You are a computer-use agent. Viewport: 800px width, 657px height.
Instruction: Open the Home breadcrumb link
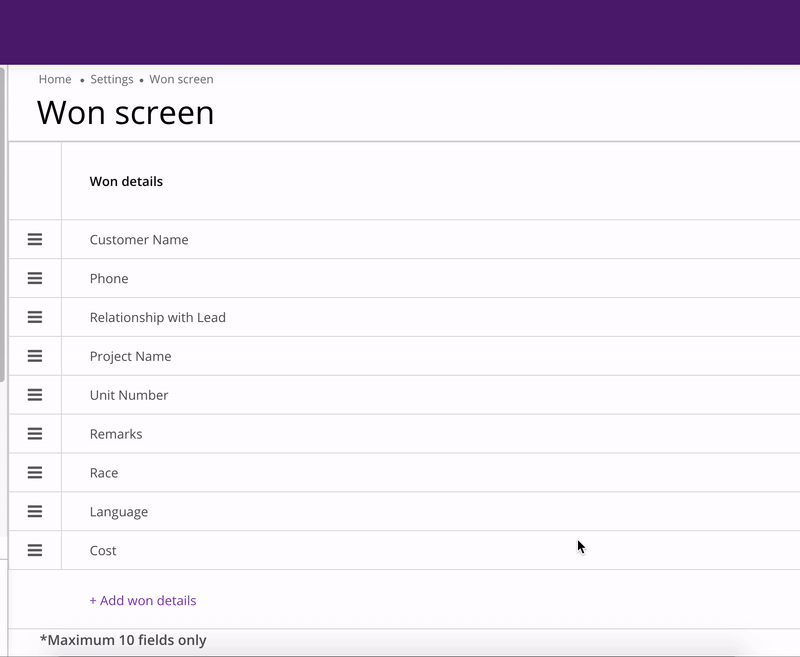[x=55, y=79]
